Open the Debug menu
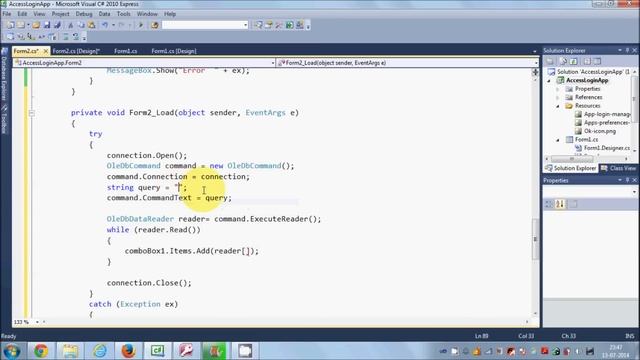This screenshot has width=640, height=360. pos(84,14)
